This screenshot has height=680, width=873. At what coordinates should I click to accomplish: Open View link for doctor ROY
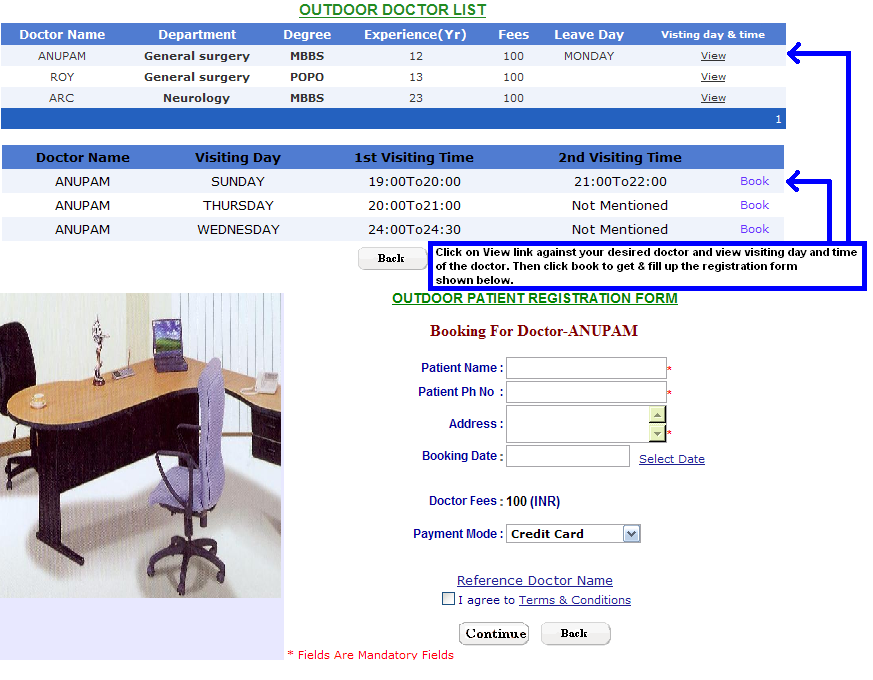[713, 77]
